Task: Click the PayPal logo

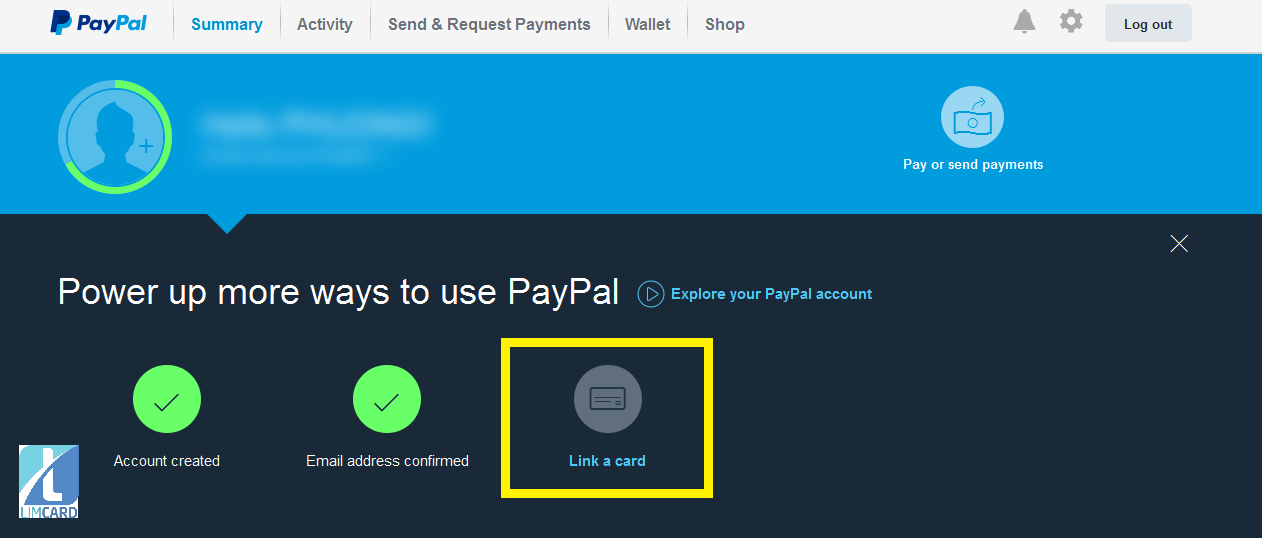Action: click(x=98, y=22)
